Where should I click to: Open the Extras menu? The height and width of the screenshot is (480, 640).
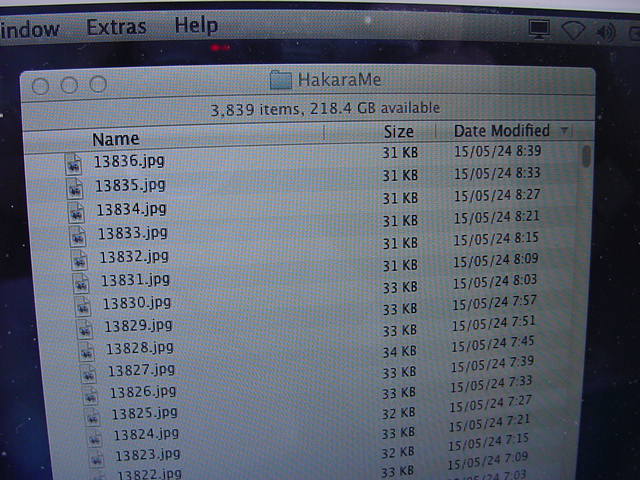116,27
